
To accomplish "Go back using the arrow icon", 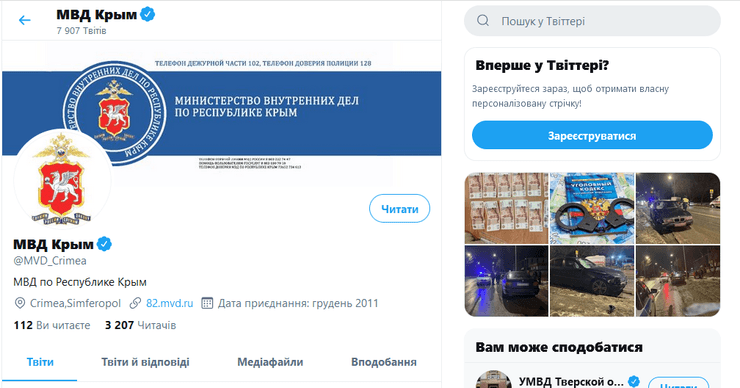I will (x=24, y=20).
